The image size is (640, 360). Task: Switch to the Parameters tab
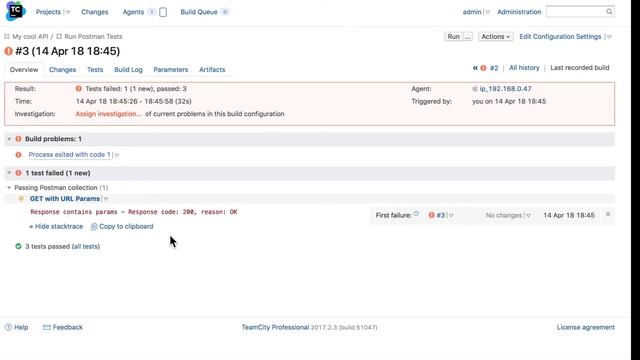point(171,70)
